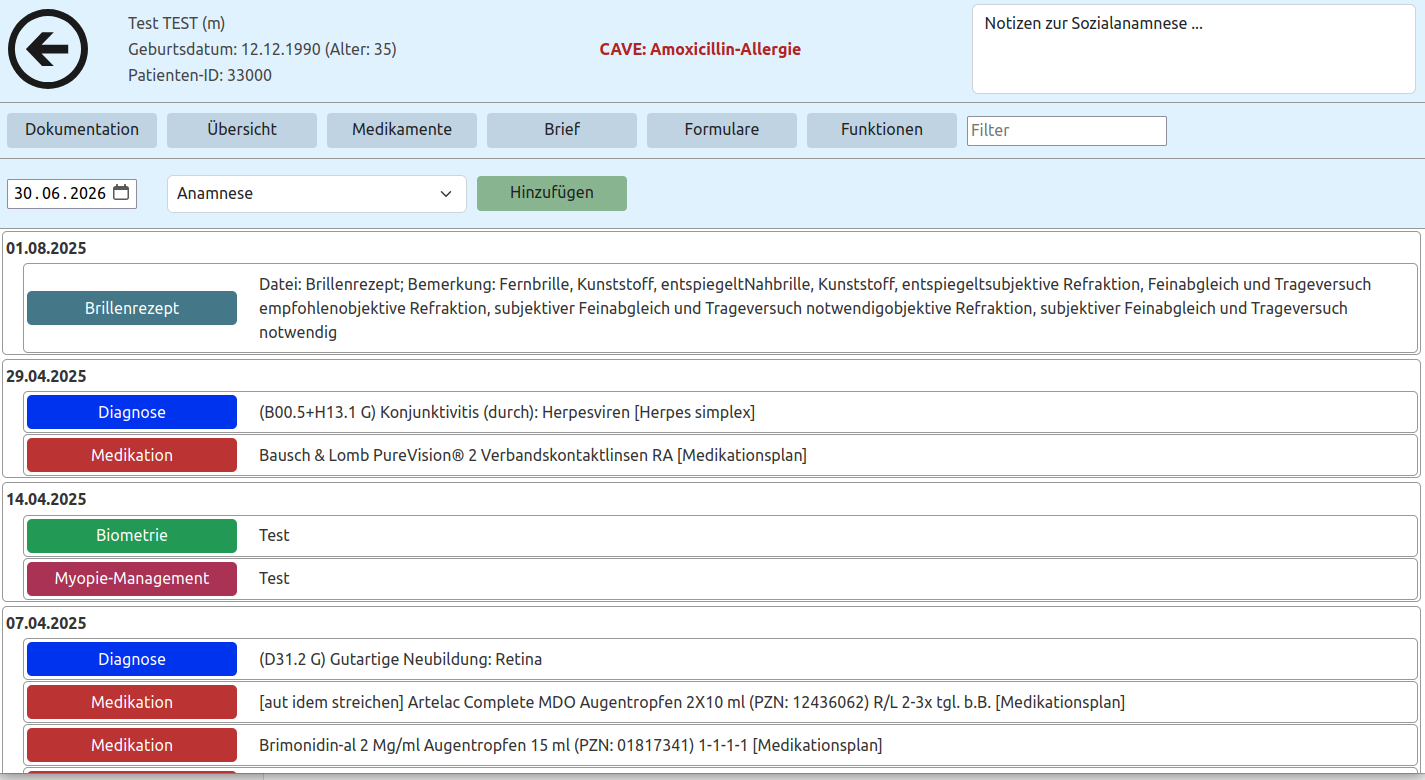Click the date heading 29.04.2025
Screen dimensions: 1425x780
pyautogui.click(x=46, y=376)
